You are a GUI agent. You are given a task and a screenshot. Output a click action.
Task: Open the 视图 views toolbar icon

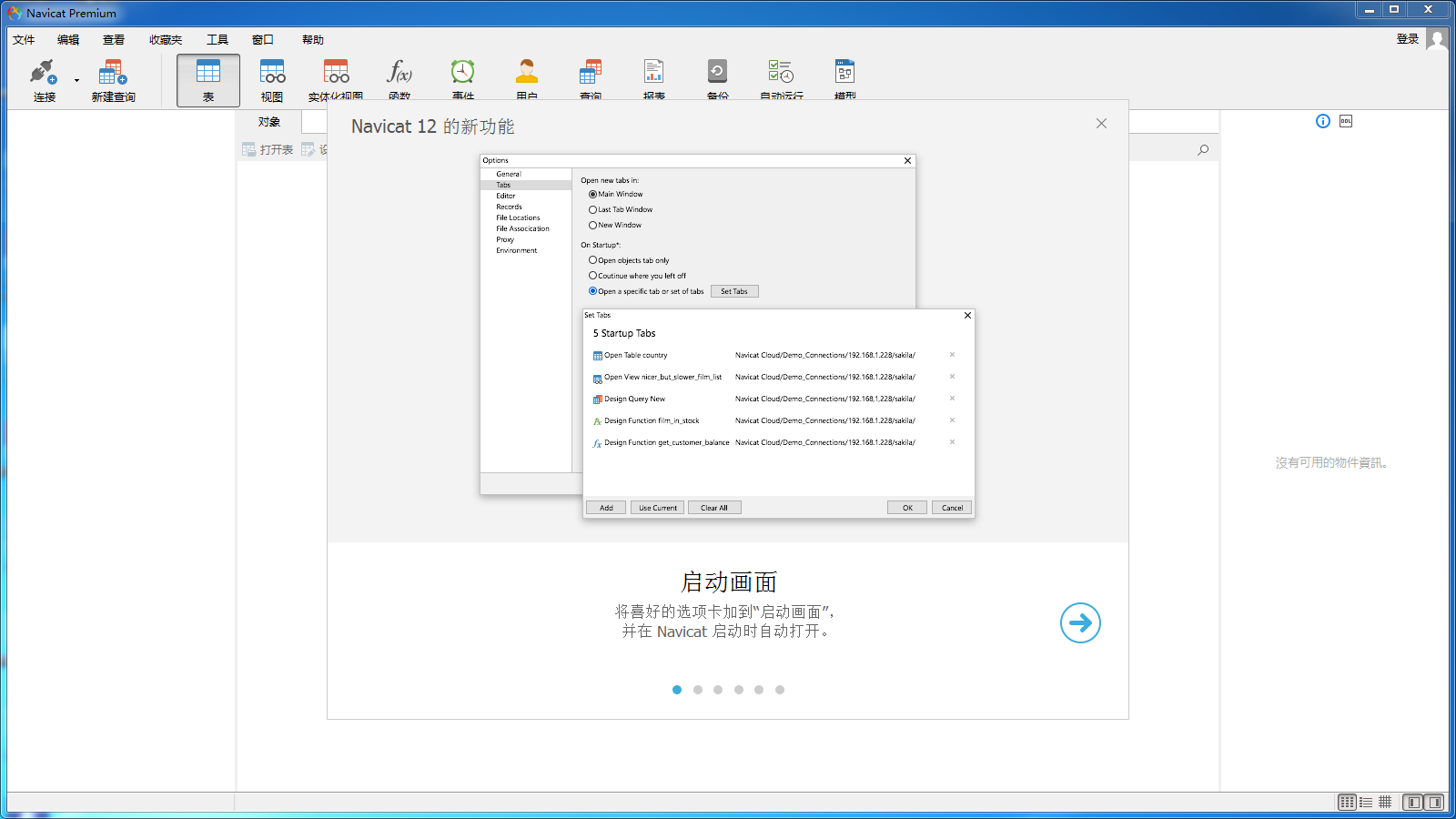(272, 80)
